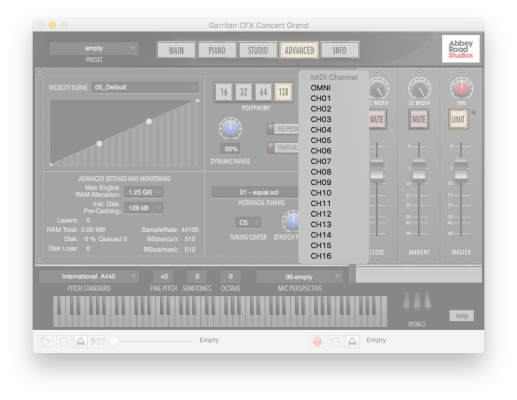517x400 pixels.
Task: Open the PRESET dropdown
Action: click(94, 48)
